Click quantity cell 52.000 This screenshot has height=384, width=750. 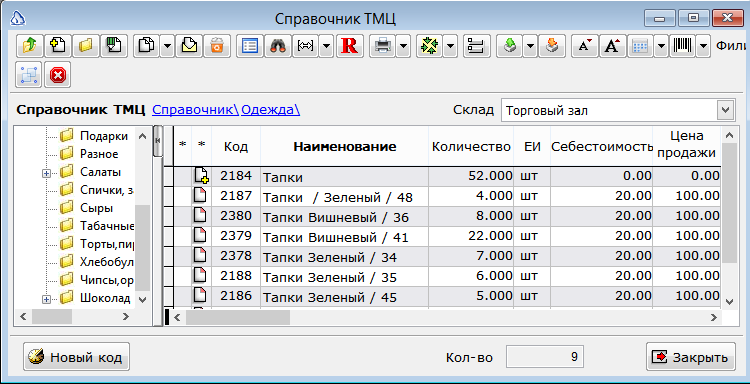pyautogui.click(x=471, y=176)
